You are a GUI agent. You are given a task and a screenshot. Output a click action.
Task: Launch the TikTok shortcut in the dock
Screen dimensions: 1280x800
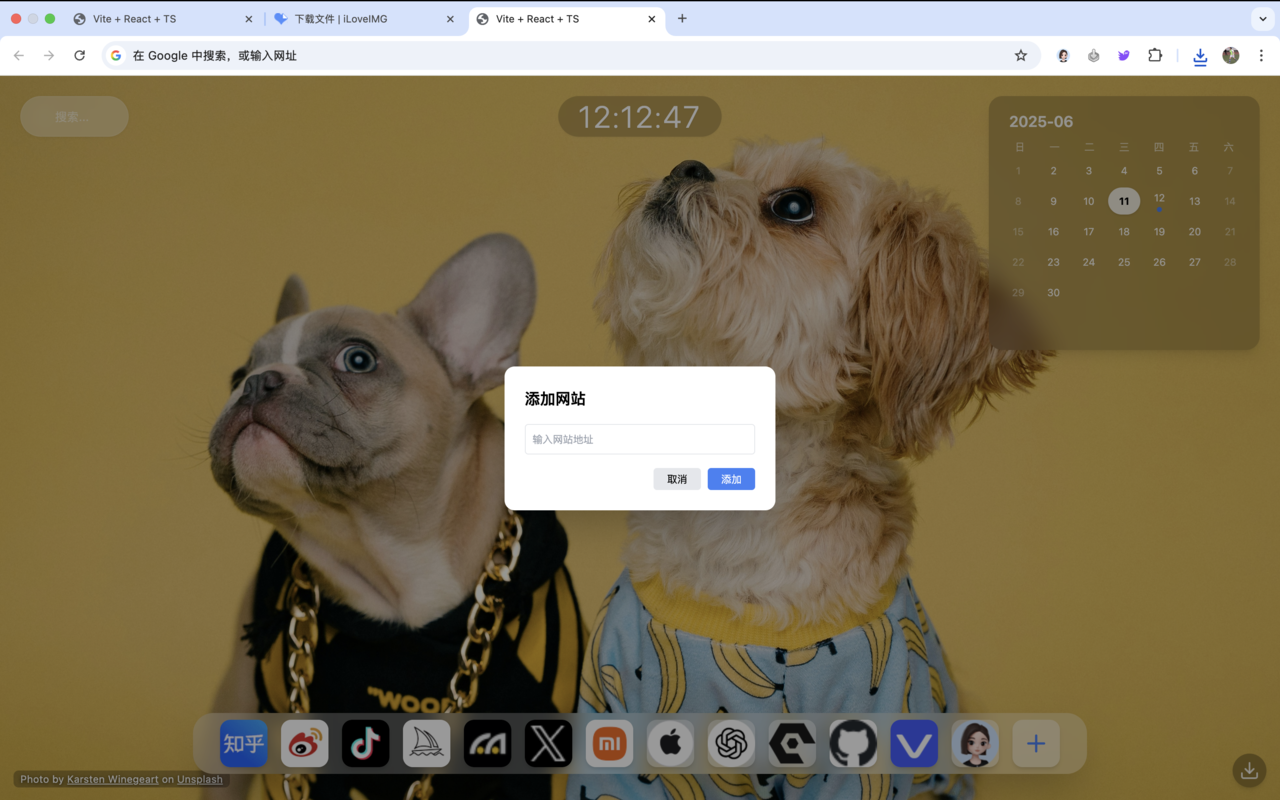pyautogui.click(x=366, y=743)
